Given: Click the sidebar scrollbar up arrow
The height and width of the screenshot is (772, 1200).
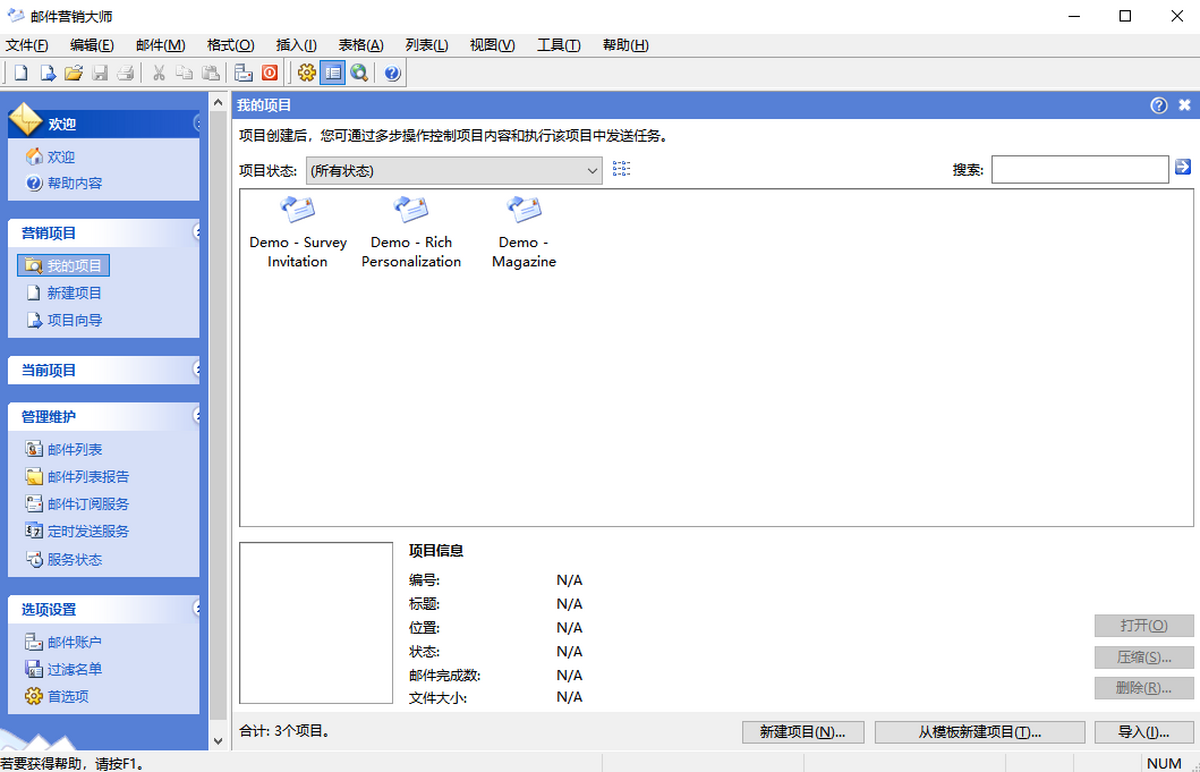Looking at the screenshot, I should coord(219,100).
